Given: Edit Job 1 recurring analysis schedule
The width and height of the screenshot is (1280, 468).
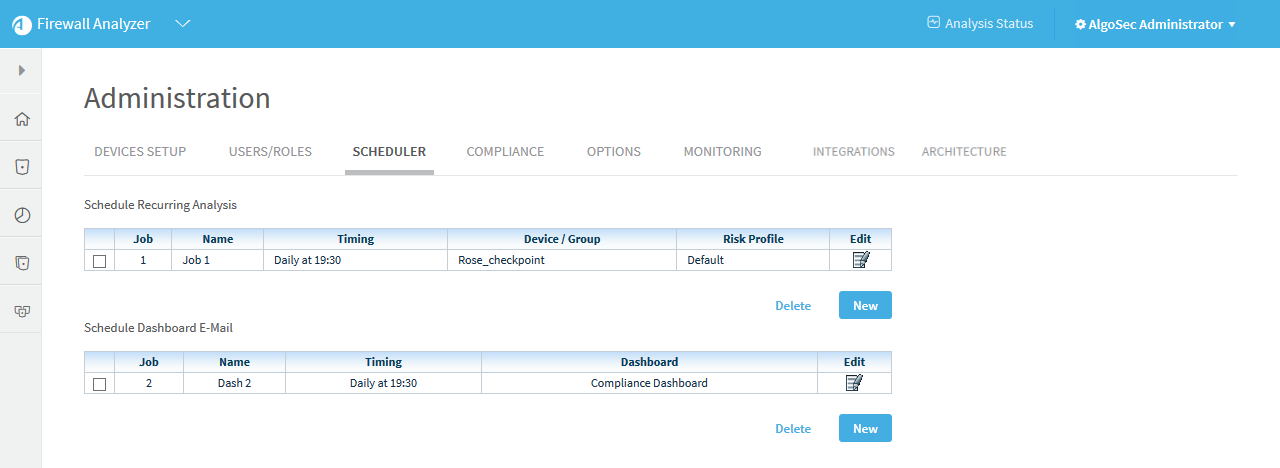Looking at the screenshot, I should (x=860, y=260).
